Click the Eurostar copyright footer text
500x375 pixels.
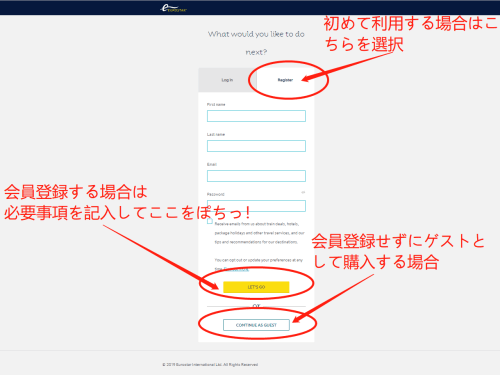[x=210, y=365]
